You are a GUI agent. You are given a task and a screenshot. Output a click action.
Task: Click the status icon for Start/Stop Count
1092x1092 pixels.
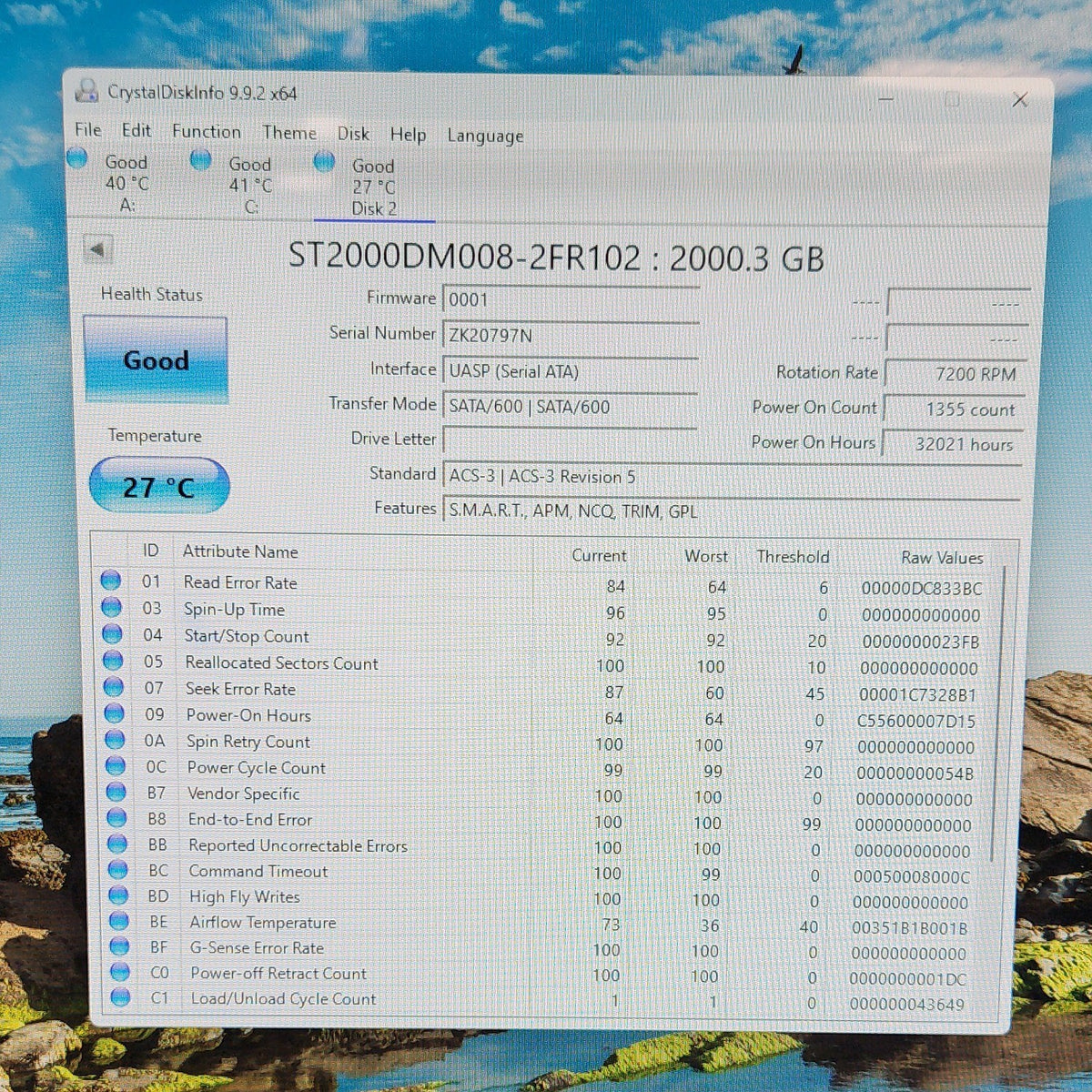(x=112, y=633)
